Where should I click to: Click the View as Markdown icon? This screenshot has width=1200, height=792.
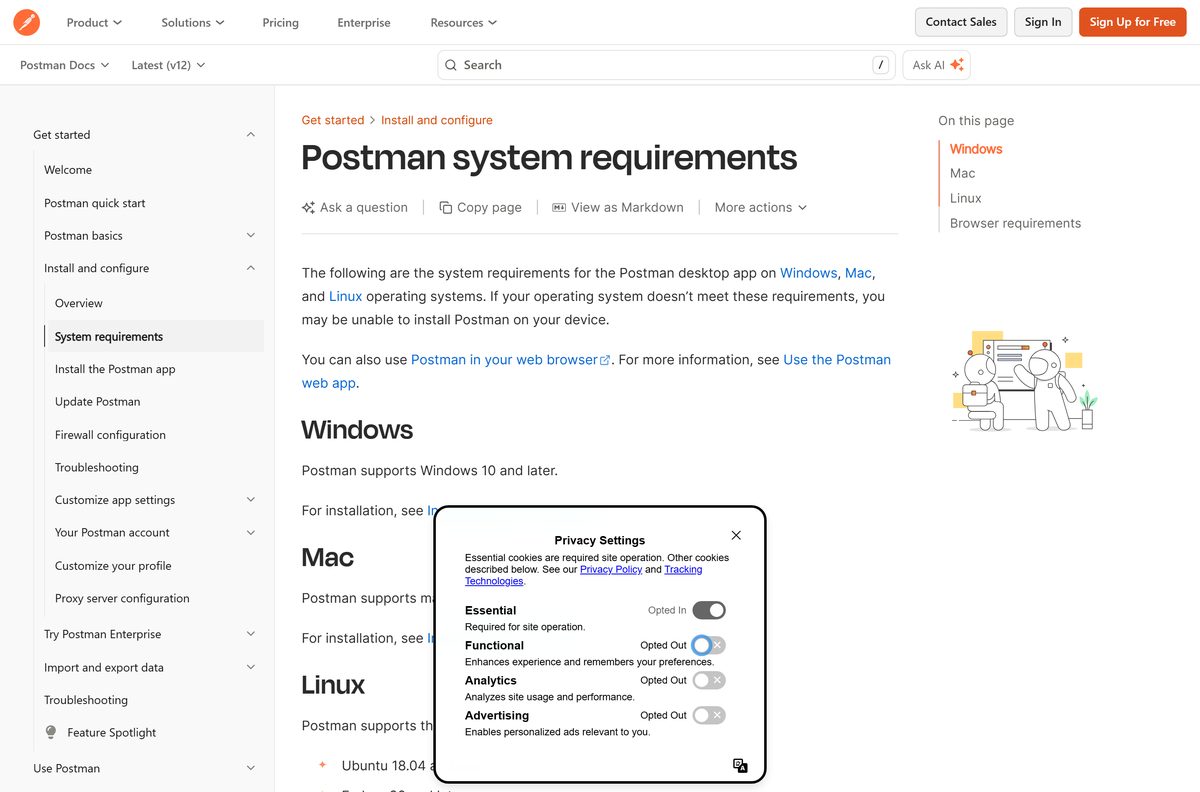[x=559, y=208]
